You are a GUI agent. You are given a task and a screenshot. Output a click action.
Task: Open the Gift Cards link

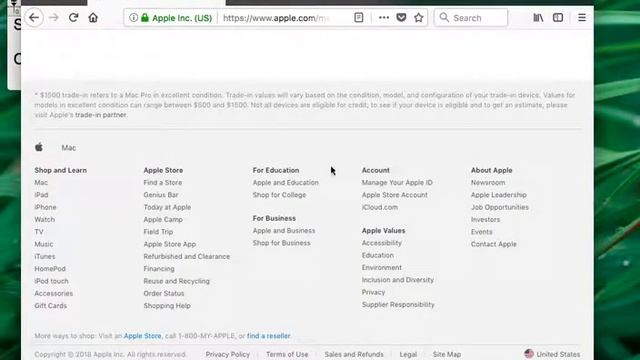coord(51,305)
